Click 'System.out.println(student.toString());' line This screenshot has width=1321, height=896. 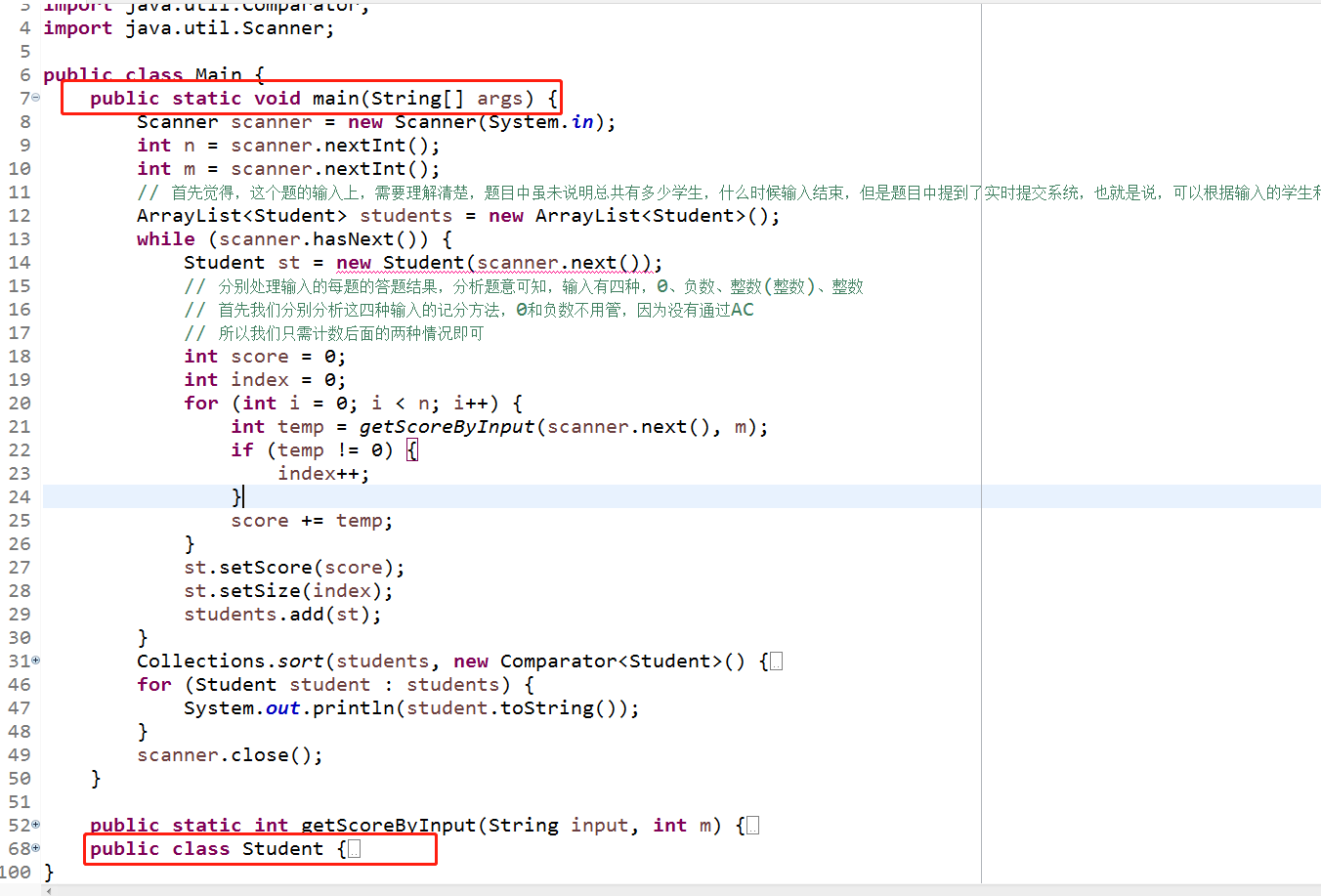click(x=411, y=708)
